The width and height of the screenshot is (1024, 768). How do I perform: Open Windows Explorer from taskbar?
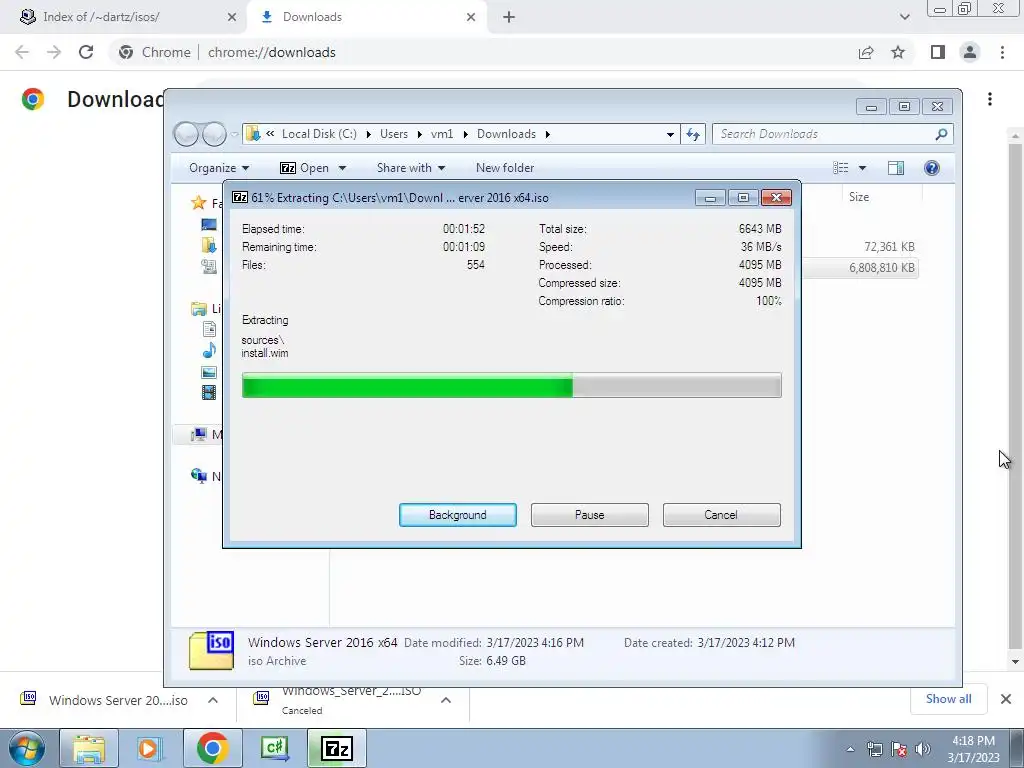(x=89, y=748)
